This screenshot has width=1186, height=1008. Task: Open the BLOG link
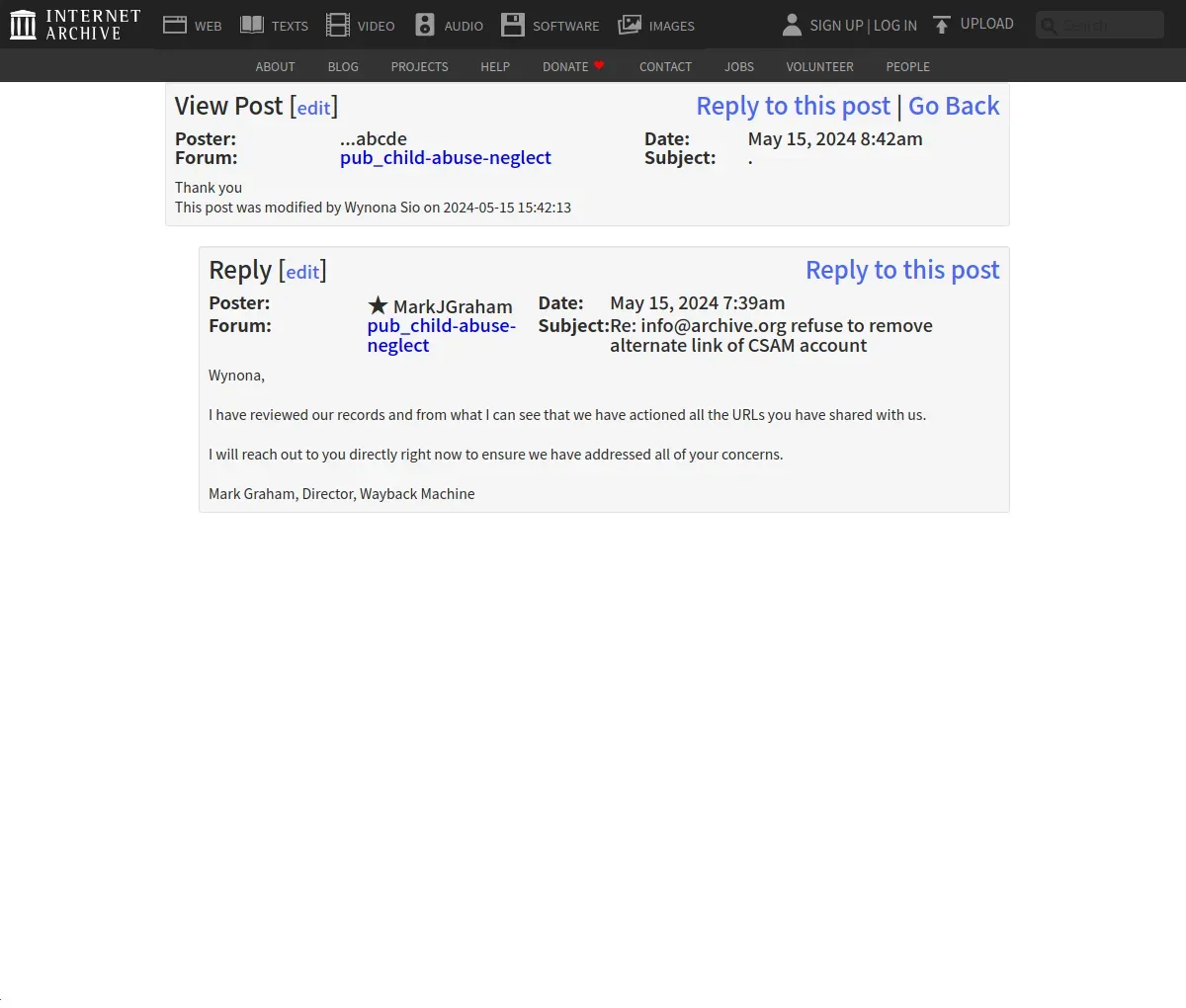click(x=343, y=66)
